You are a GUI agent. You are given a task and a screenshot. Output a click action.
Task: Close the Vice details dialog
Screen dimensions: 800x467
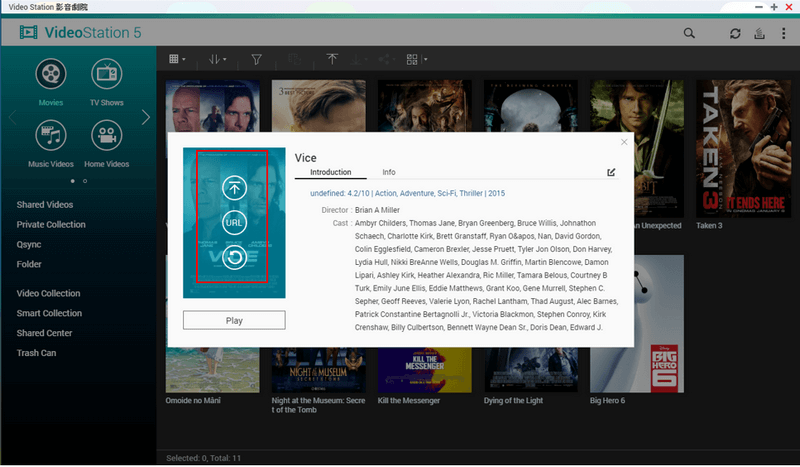coord(624,142)
